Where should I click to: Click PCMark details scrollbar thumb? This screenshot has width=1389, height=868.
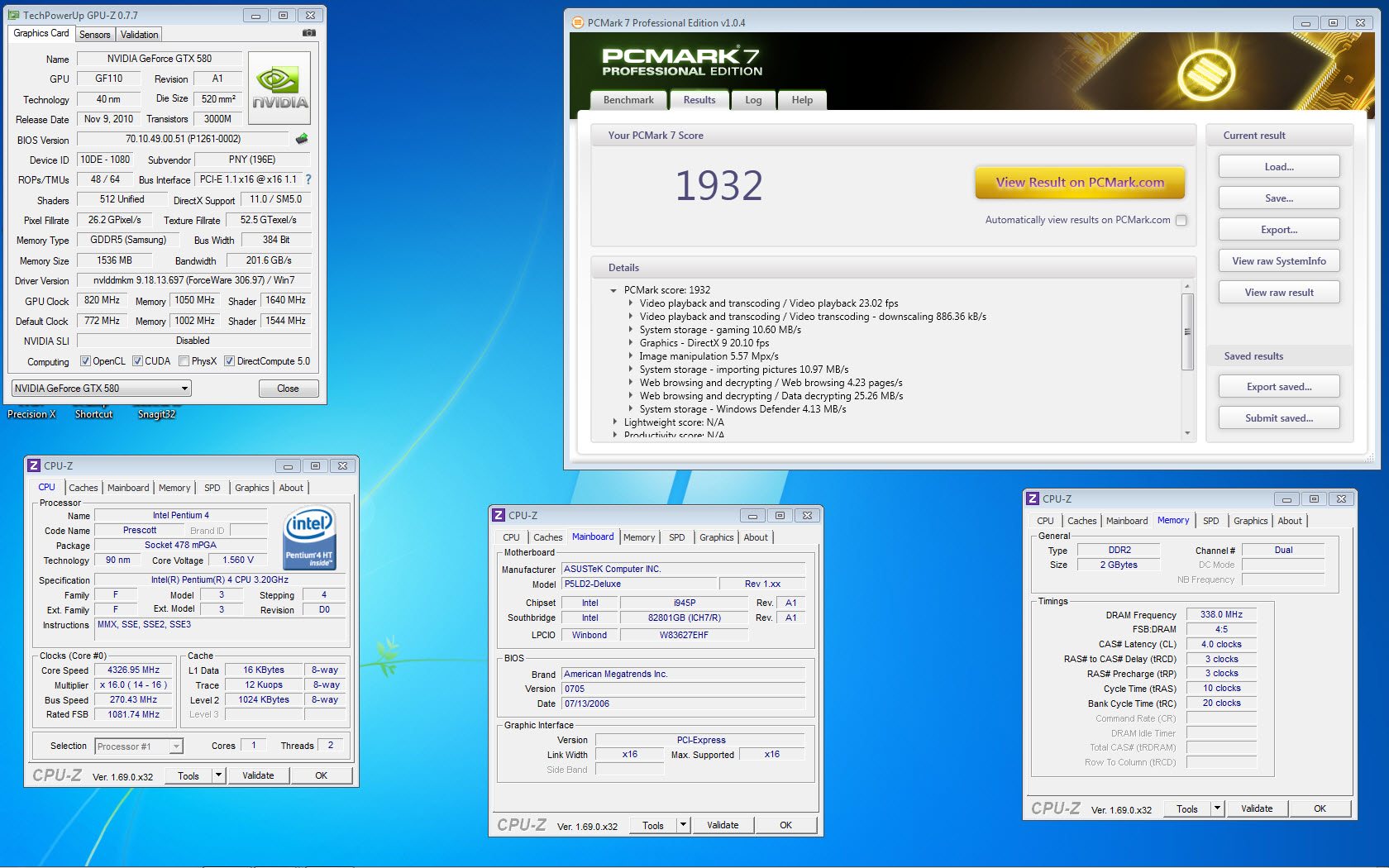1187,331
